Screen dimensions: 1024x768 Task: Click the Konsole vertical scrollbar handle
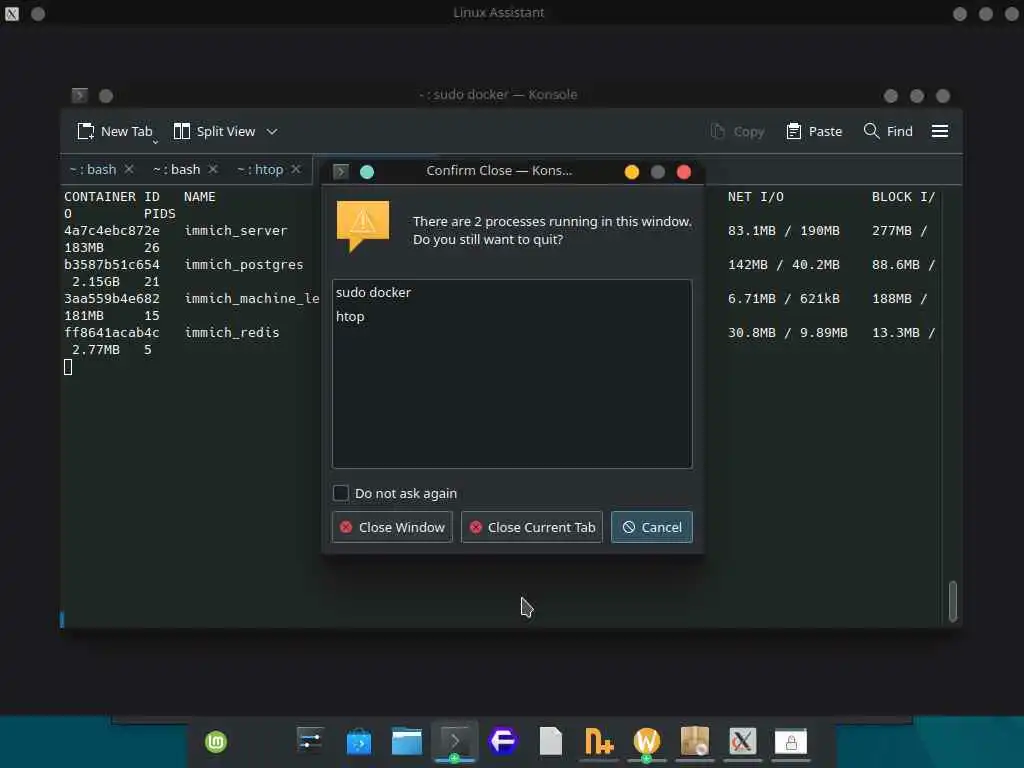[x=953, y=601]
